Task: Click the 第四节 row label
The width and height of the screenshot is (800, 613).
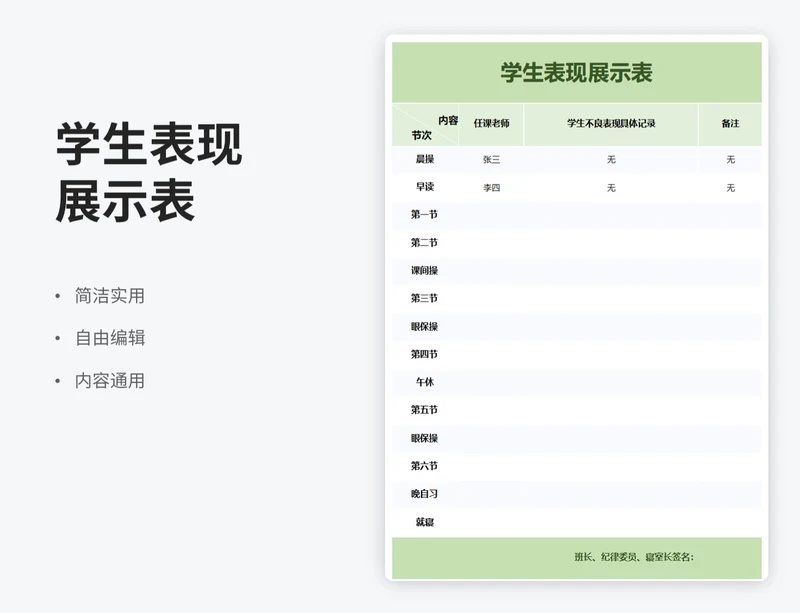Action: (x=424, y=354)
